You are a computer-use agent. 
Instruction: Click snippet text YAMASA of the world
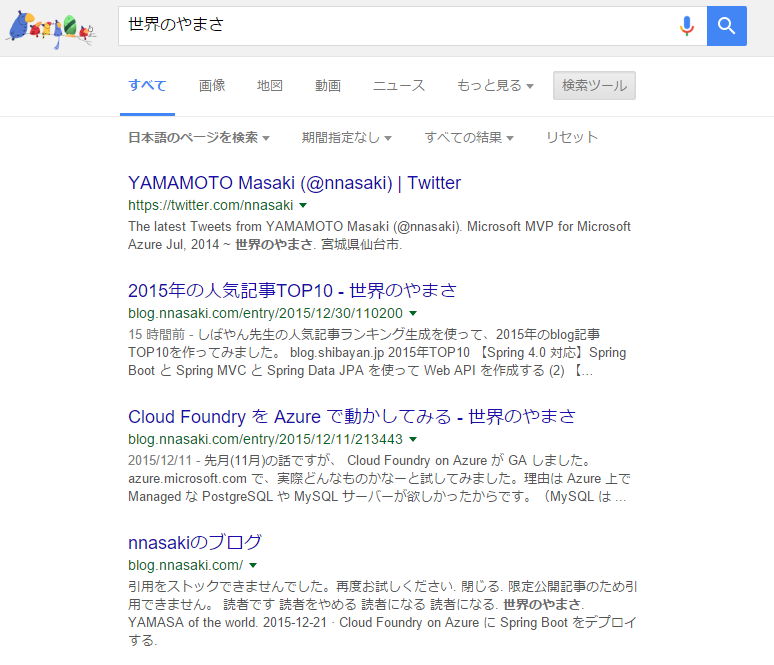[x=193, y=622]
